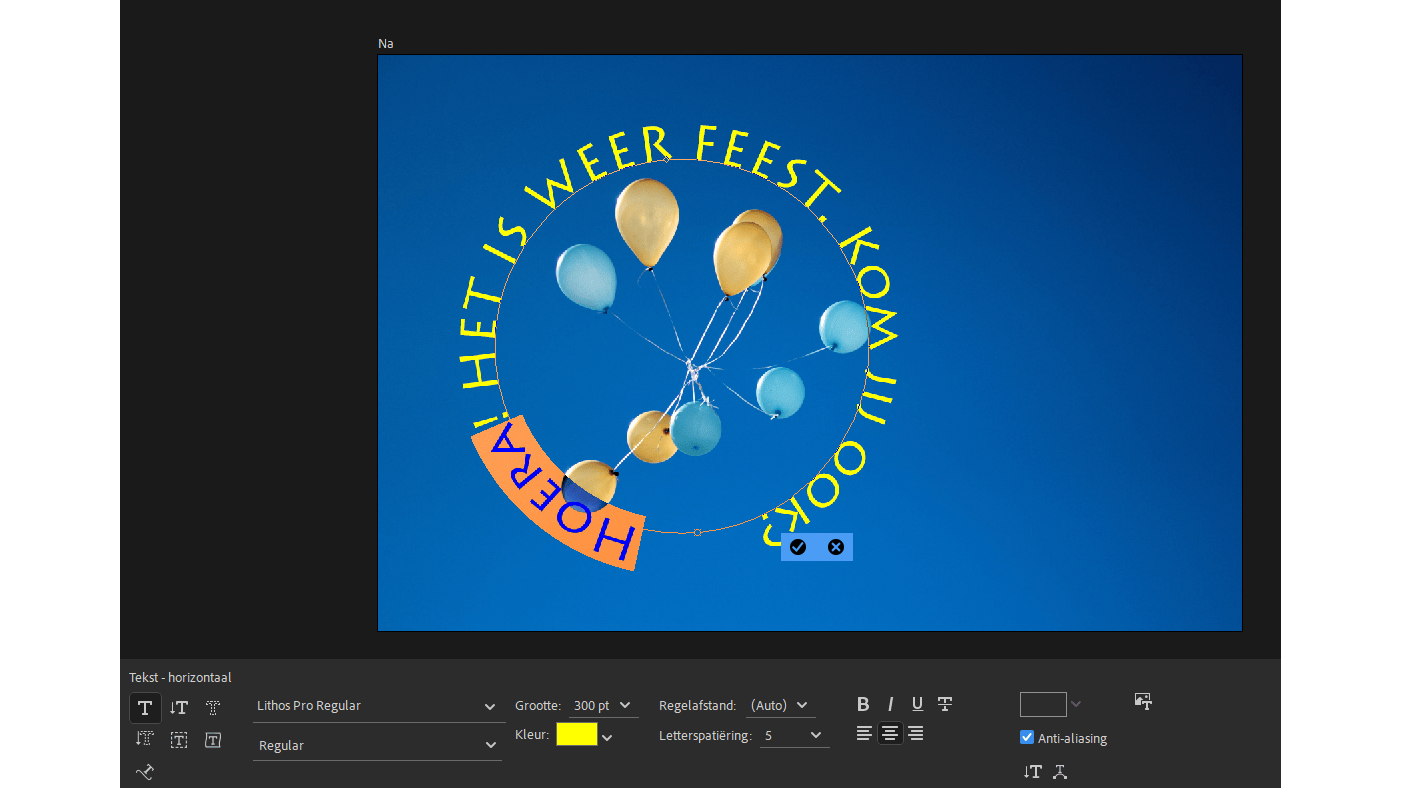Open the Letterspatiëring dropdown
Viewport: 1401px width, 788px height.
pyautogui.click(x=816, y=736)
